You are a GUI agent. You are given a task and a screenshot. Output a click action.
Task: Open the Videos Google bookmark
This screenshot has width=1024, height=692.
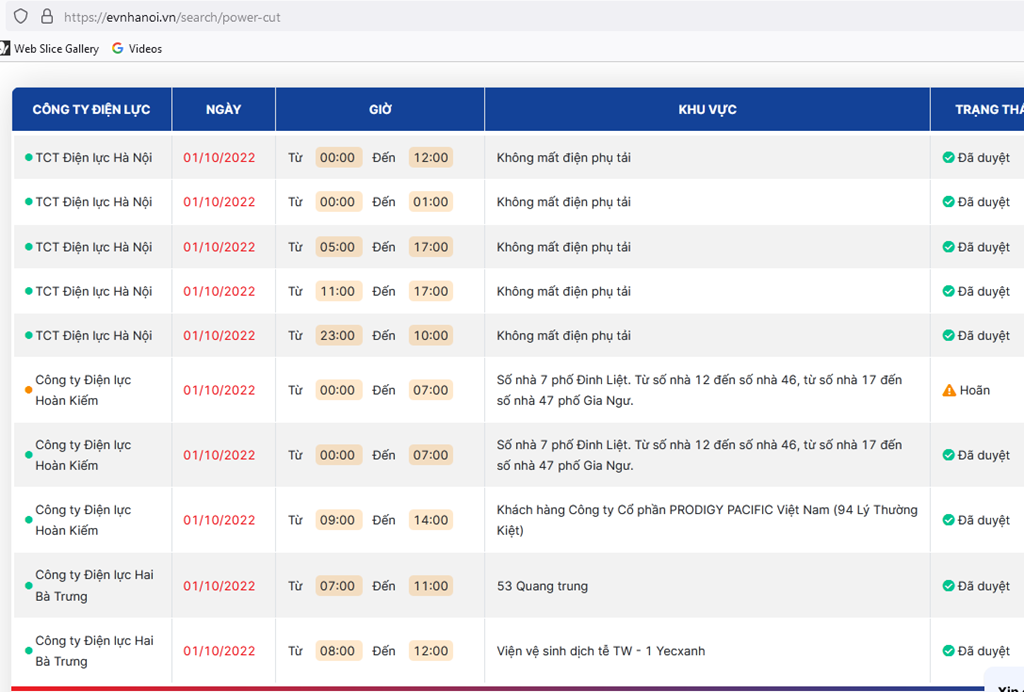tap(137, 48)
